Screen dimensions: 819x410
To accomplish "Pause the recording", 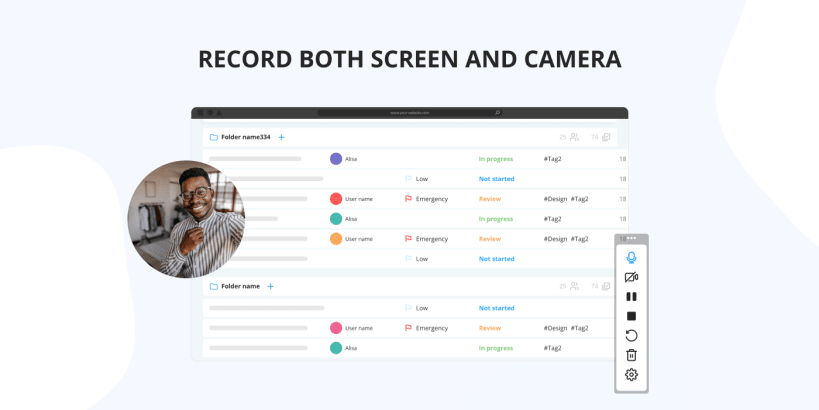I will [631, 297].
